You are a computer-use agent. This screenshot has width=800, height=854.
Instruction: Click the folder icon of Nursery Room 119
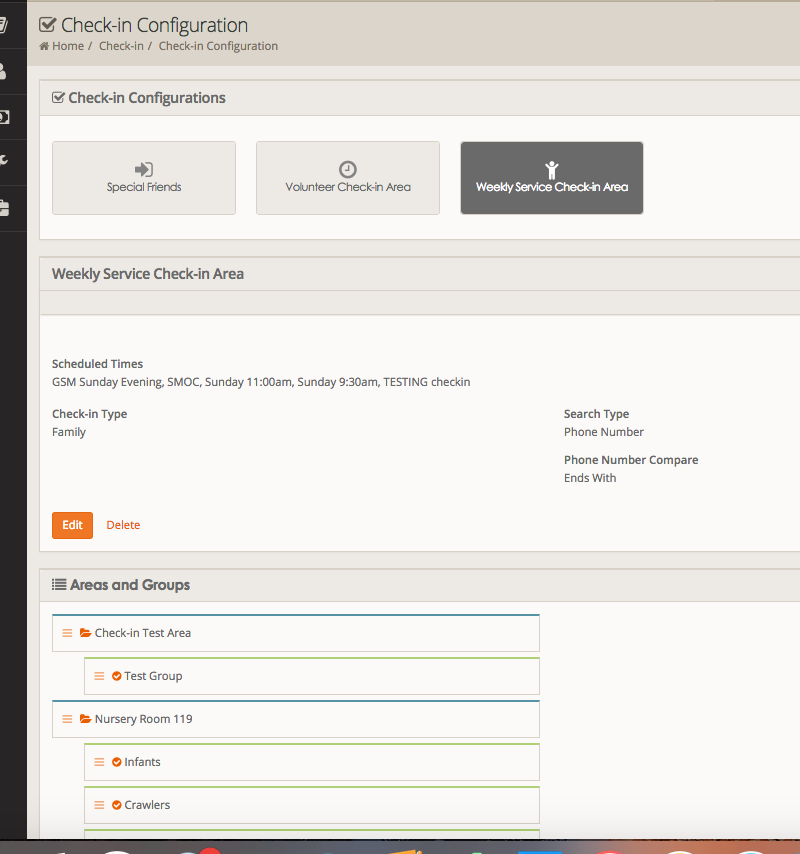click(85, 719)
